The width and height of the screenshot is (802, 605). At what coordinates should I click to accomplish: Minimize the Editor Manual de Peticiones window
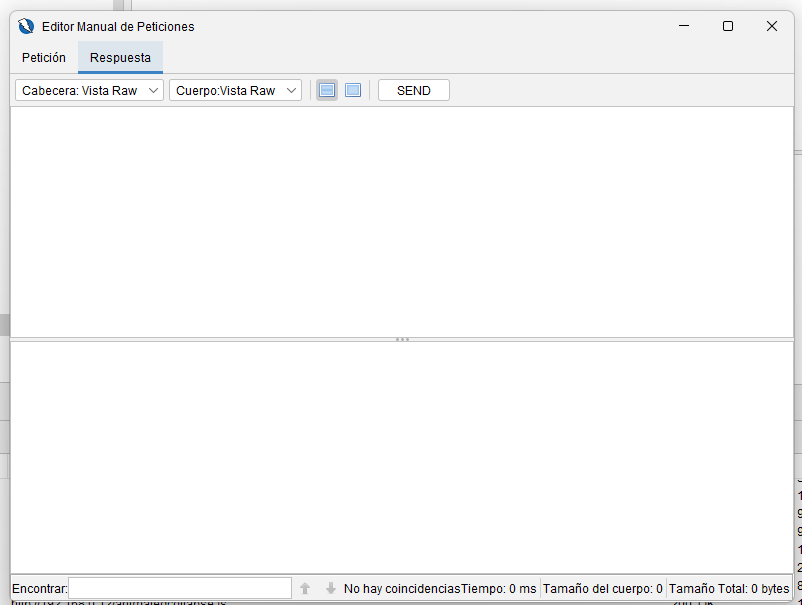[684, 26]
